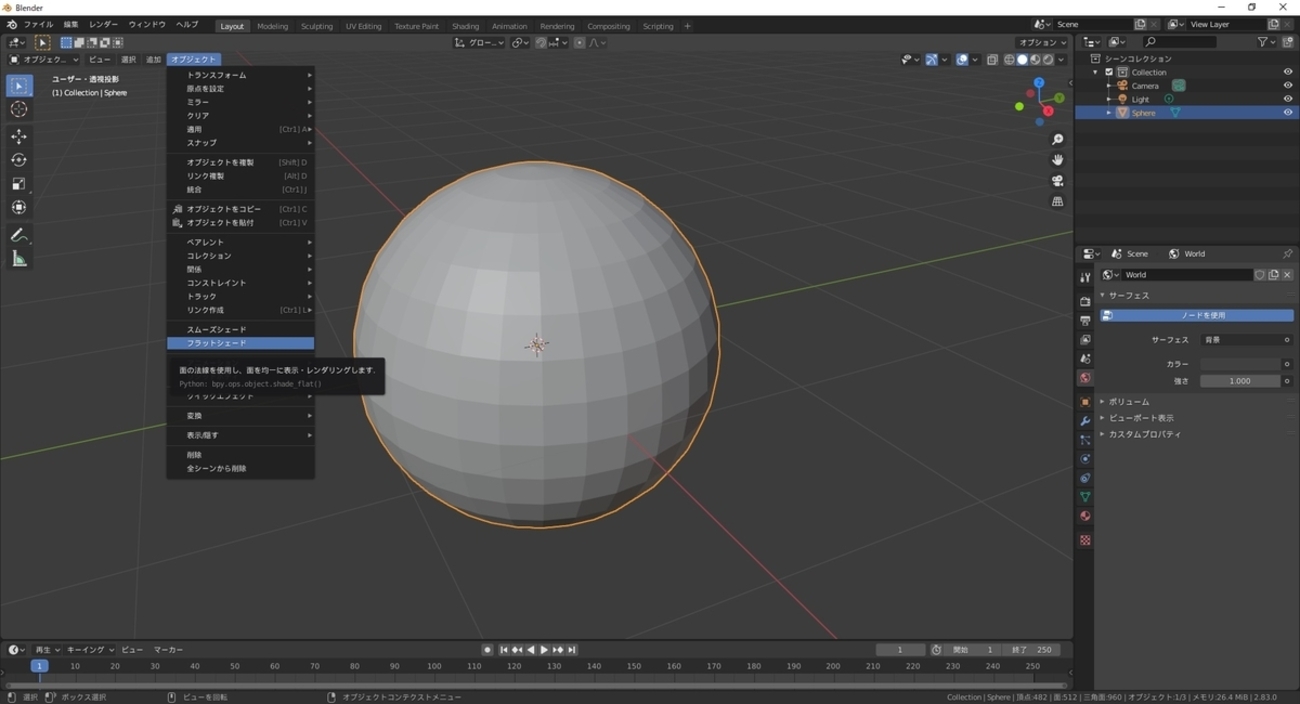Switch to camera view with camera icon
The height and width of the screenshot is (704, 1300).
pyautogui.click(x=1057, y=181)
